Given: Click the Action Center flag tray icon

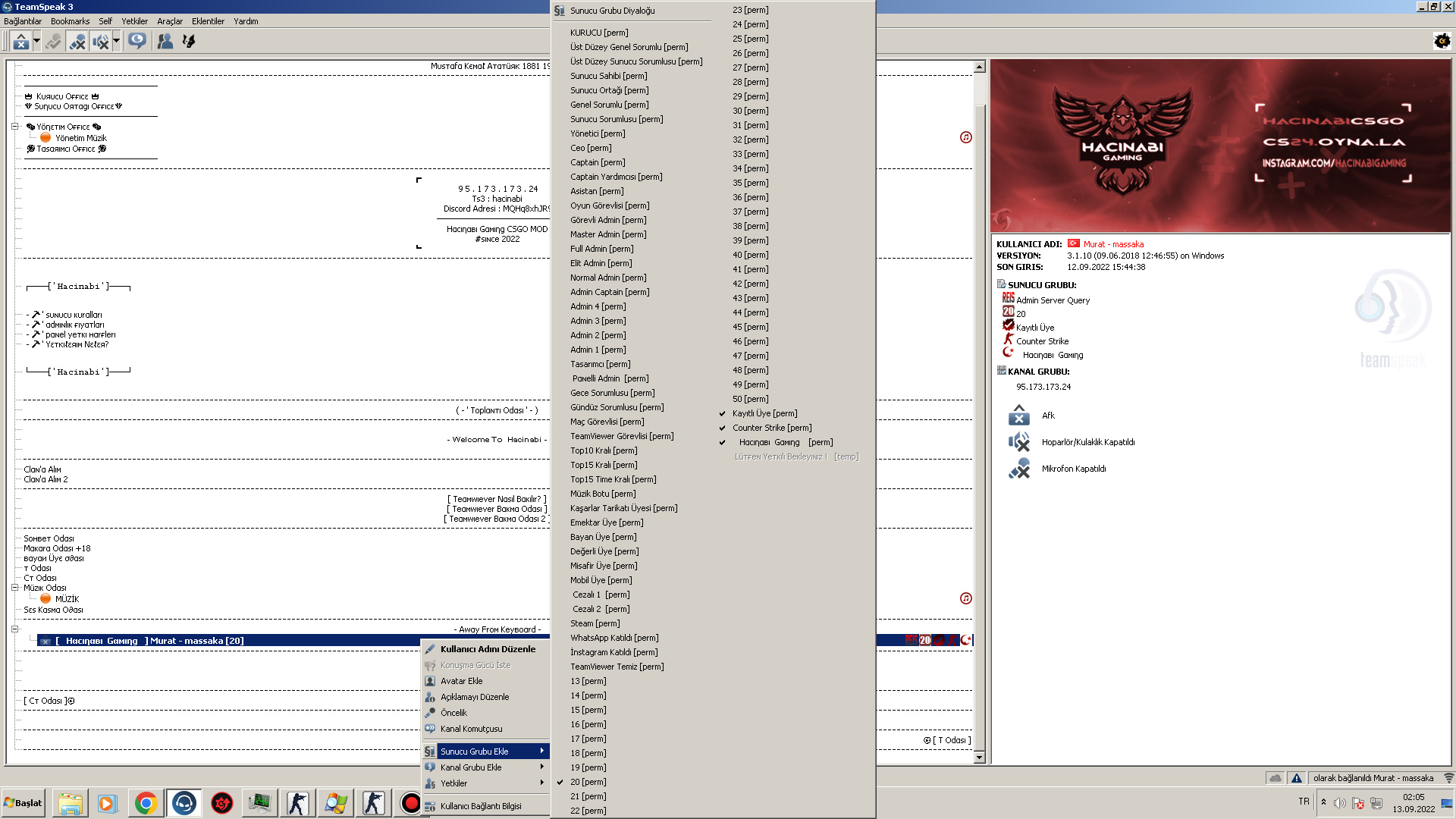Looking at the screenshot, I should click(1358, 803).
